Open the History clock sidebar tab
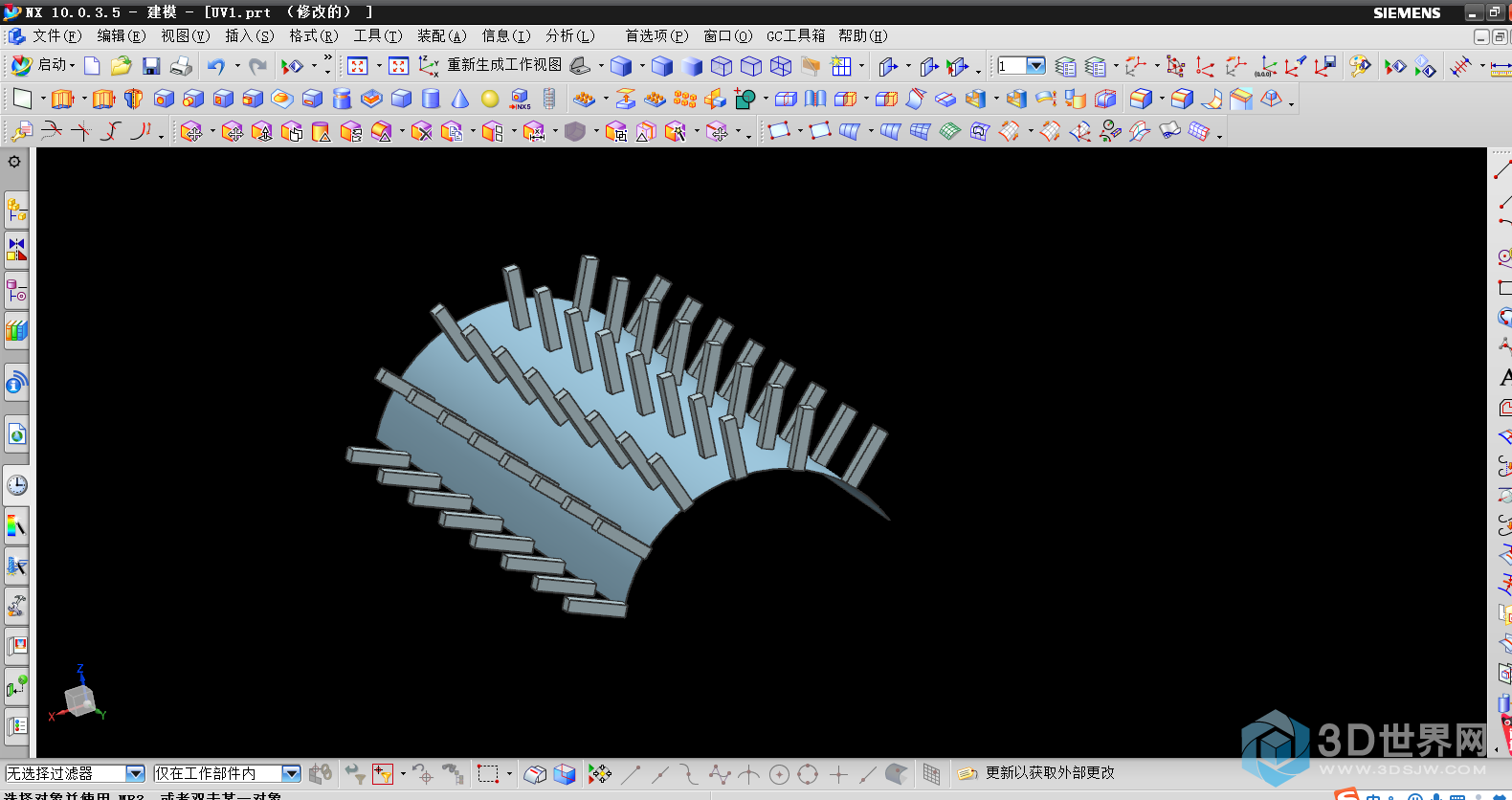The image size is (1512, 800). coord(16,484)
